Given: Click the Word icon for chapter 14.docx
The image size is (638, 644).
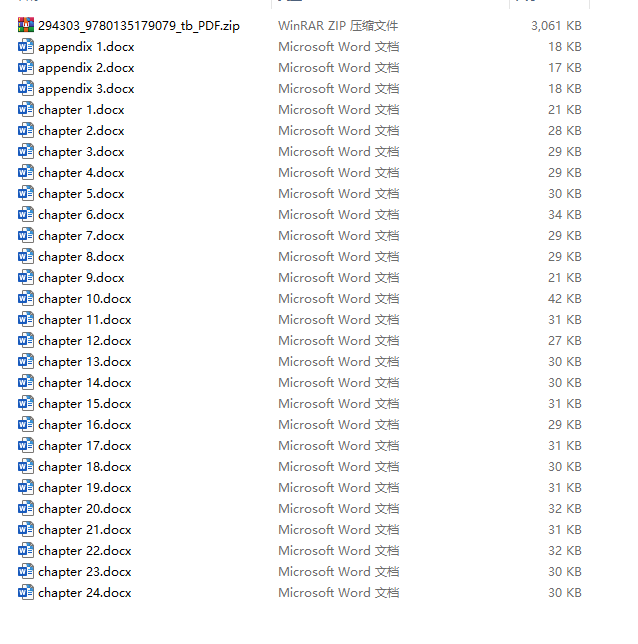Looking at the screenshot, I should click(26, 382).
